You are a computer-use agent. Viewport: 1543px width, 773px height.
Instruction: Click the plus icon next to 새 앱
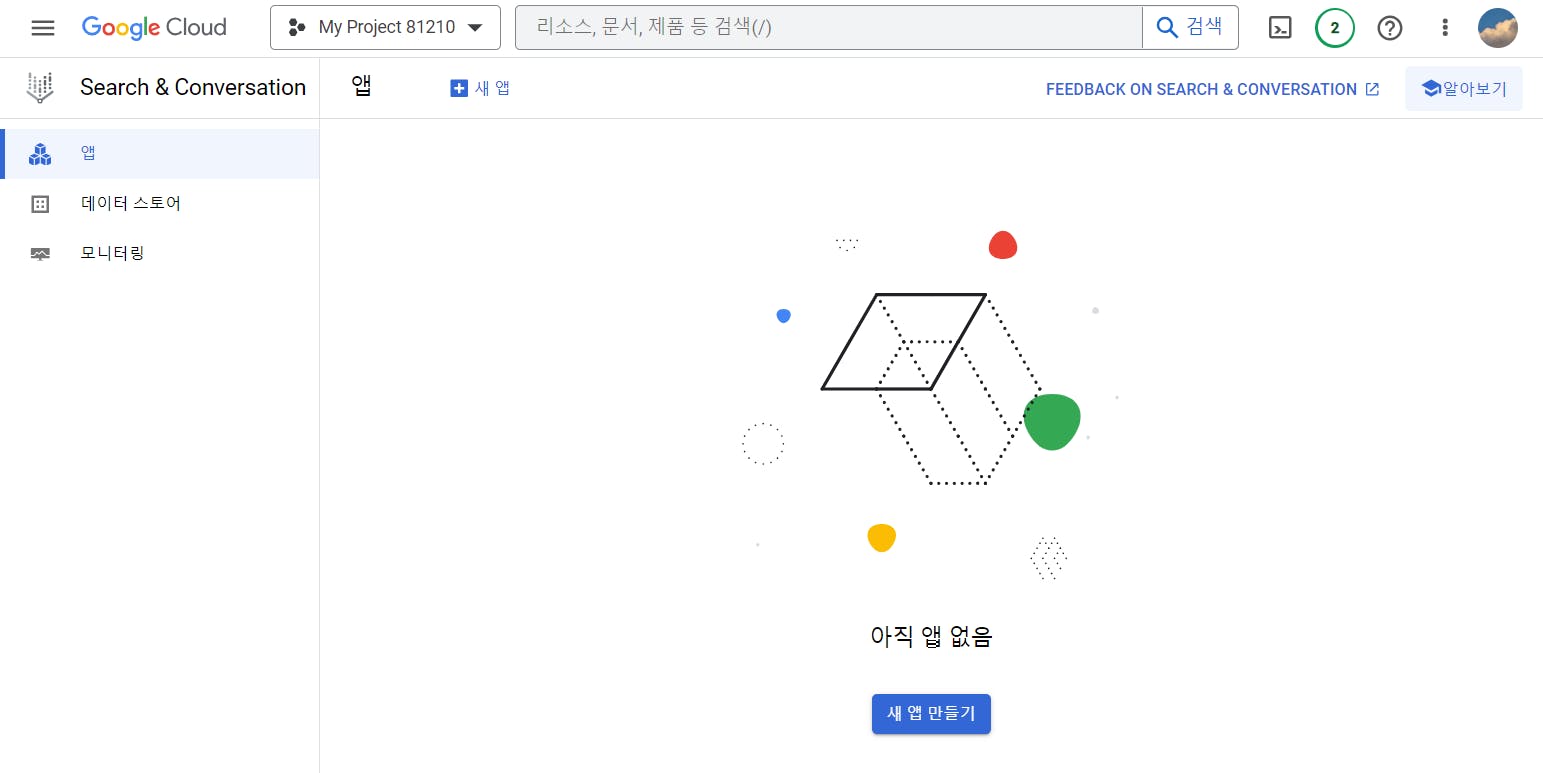point(459,88)
